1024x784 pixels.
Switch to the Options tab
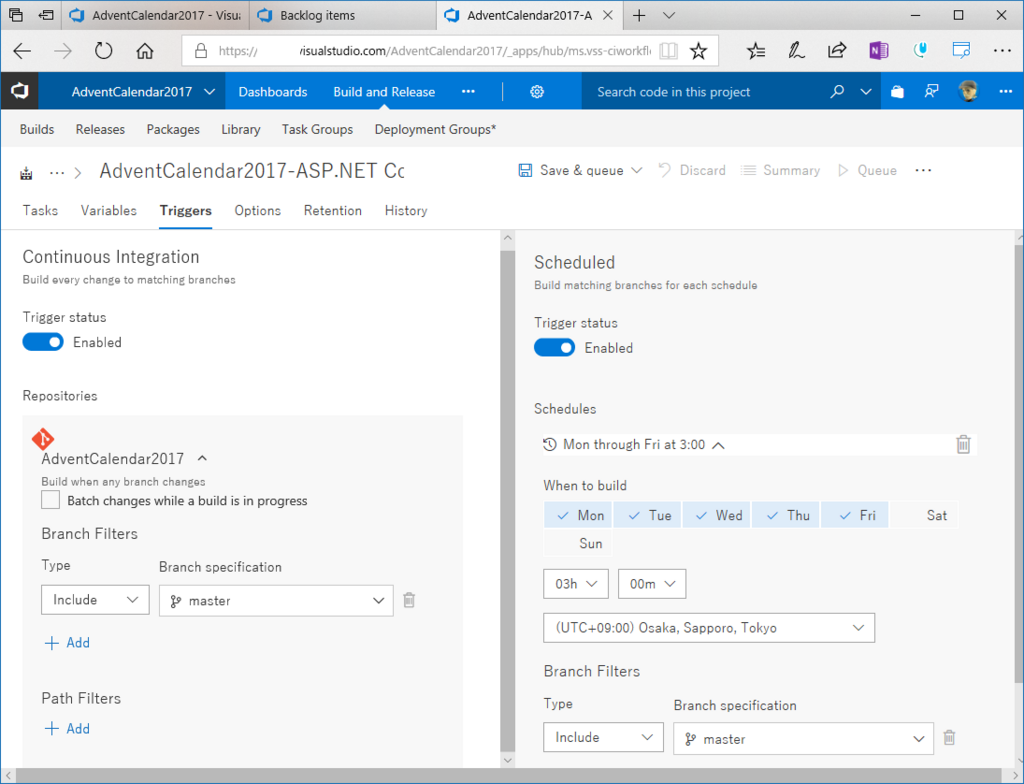(x=257, y=210)
